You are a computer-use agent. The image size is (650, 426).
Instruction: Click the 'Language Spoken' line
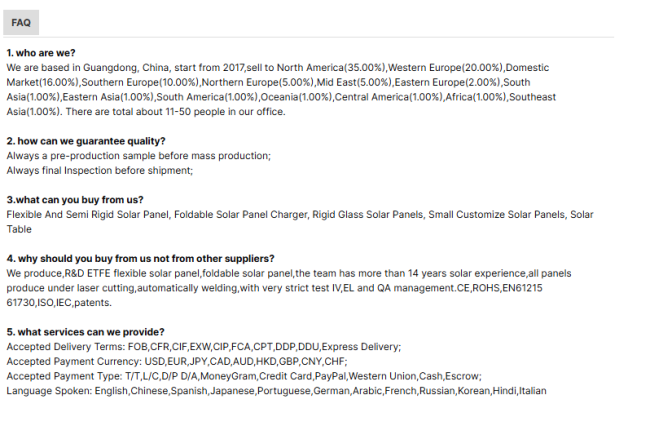276,391
